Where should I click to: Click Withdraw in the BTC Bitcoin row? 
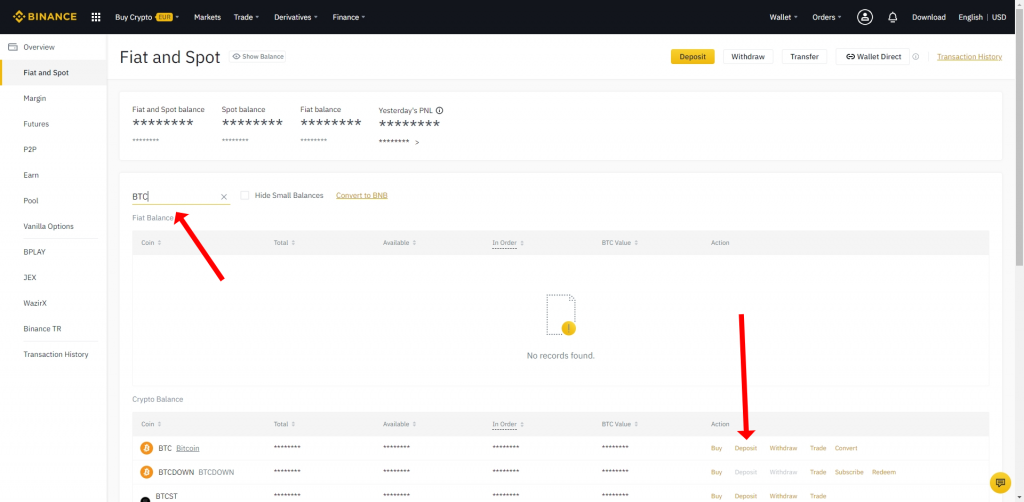tap(783, 448)
